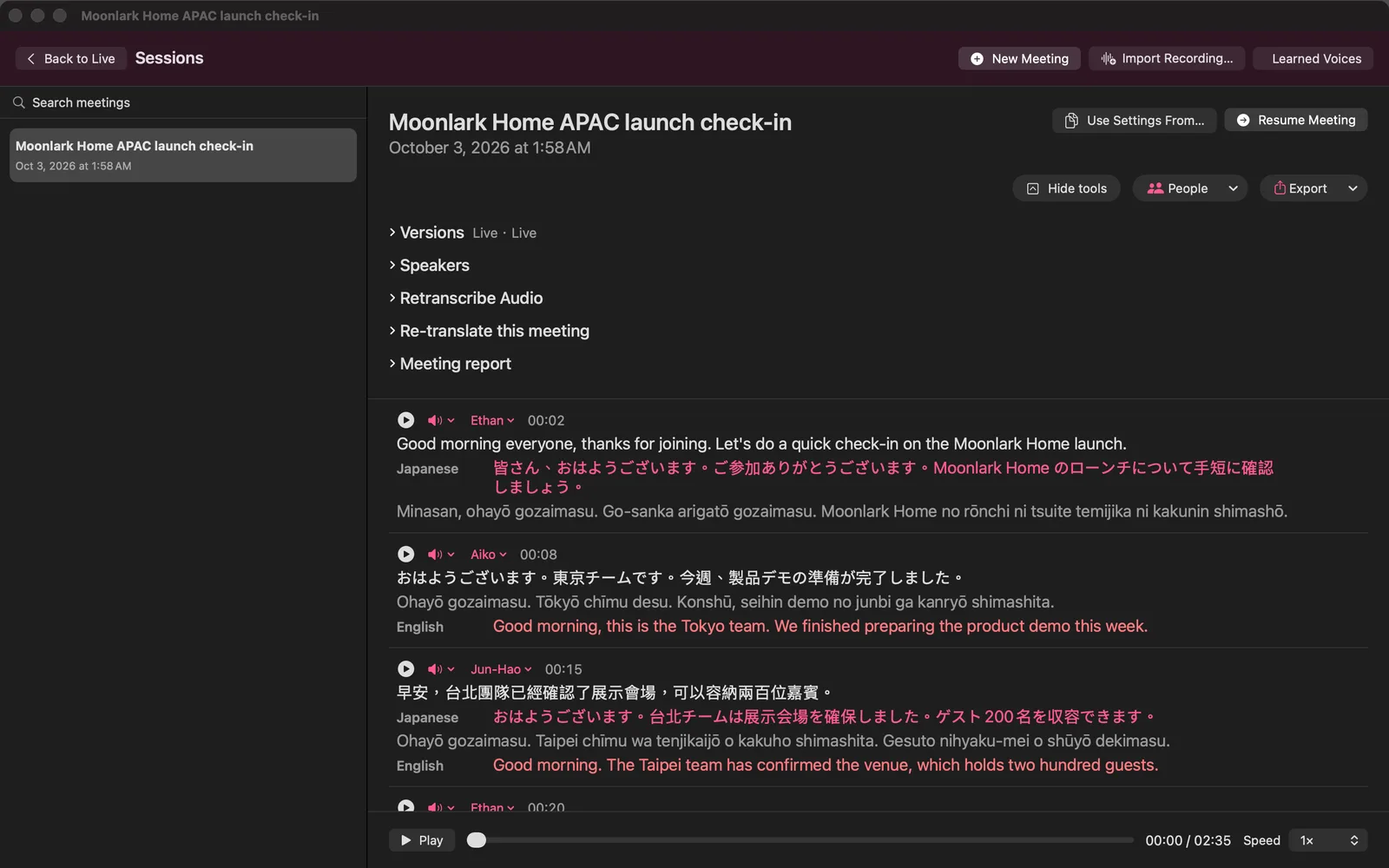Screen dimensions: 1389x868
Task: Click the Japanese translation of Ethan's greeting
Action: pyautogui.click(x=883, y=477)
